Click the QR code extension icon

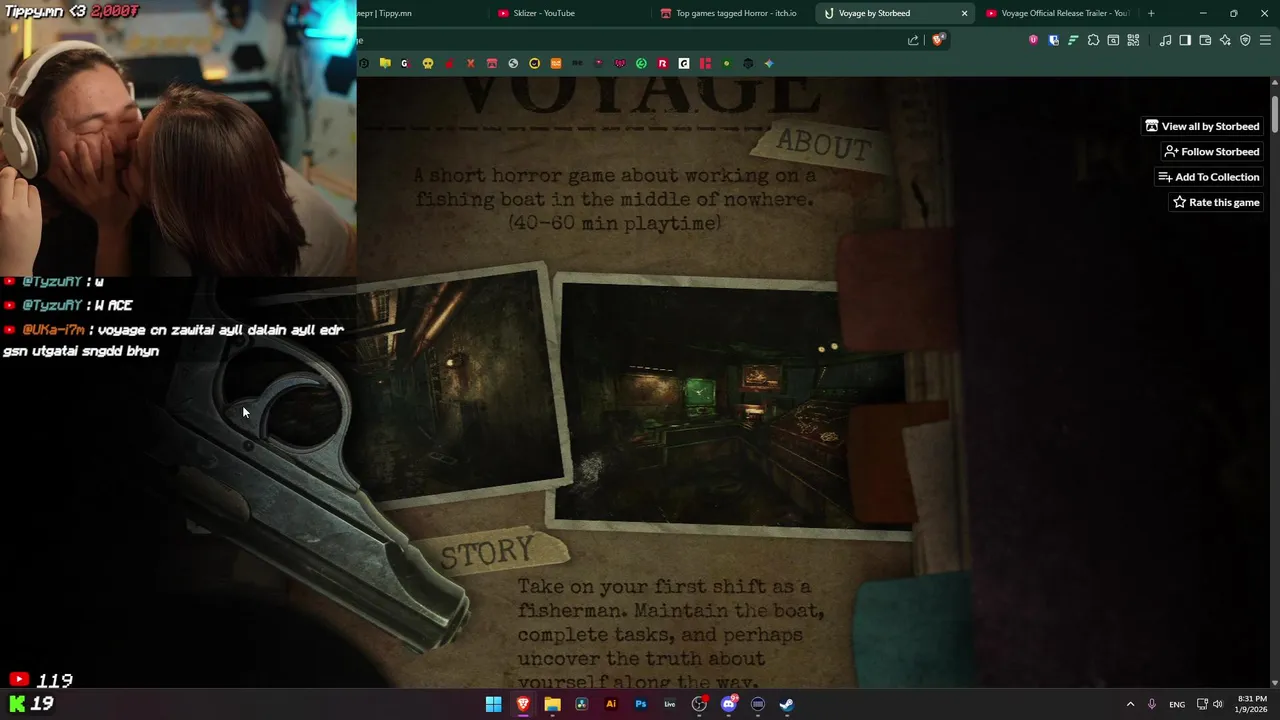[x=1133, y=40]
